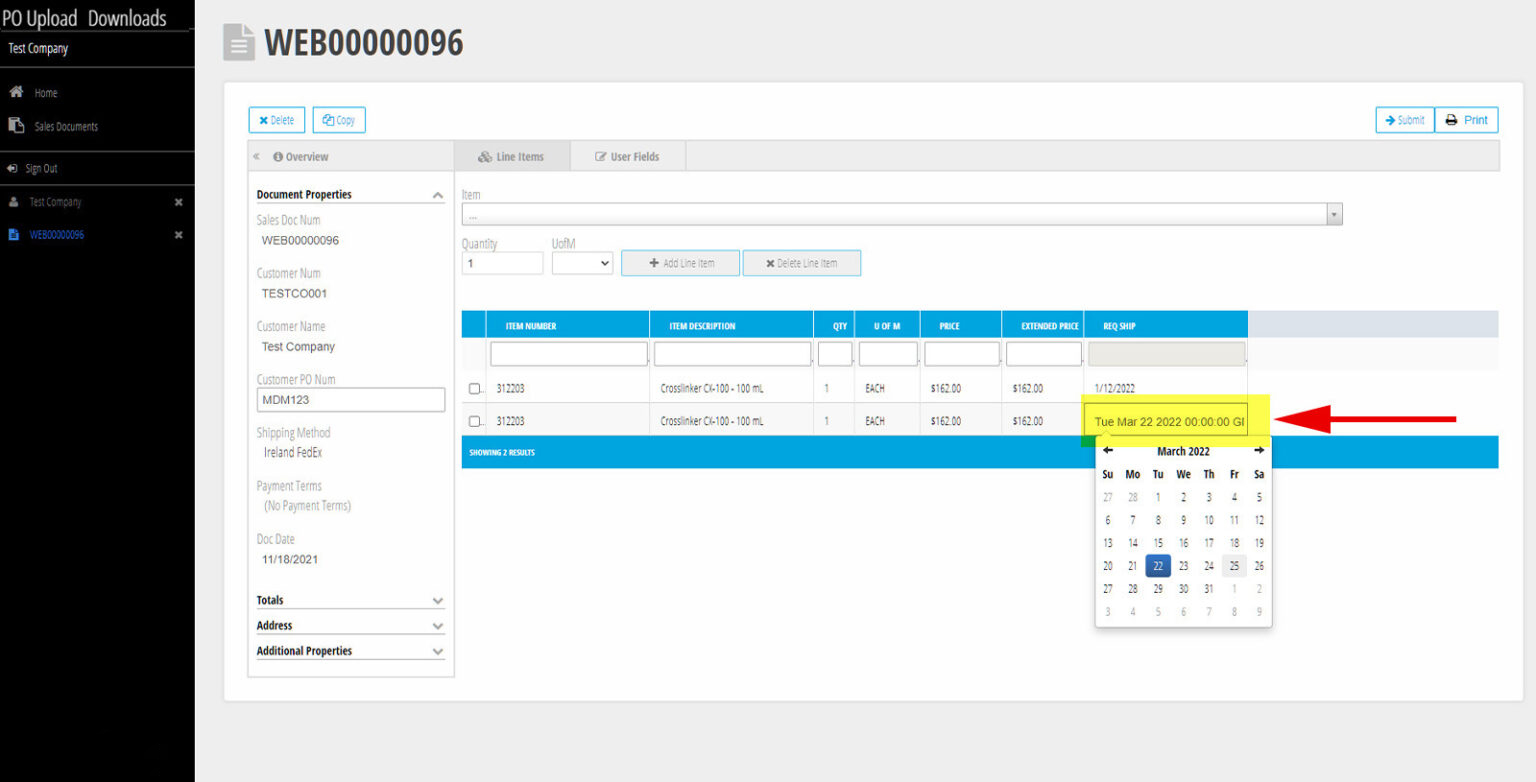The width and height of the screenshot is (1536, 782).
Task: Select March 25 in the calendar
Action: [x=1234, y=566]
